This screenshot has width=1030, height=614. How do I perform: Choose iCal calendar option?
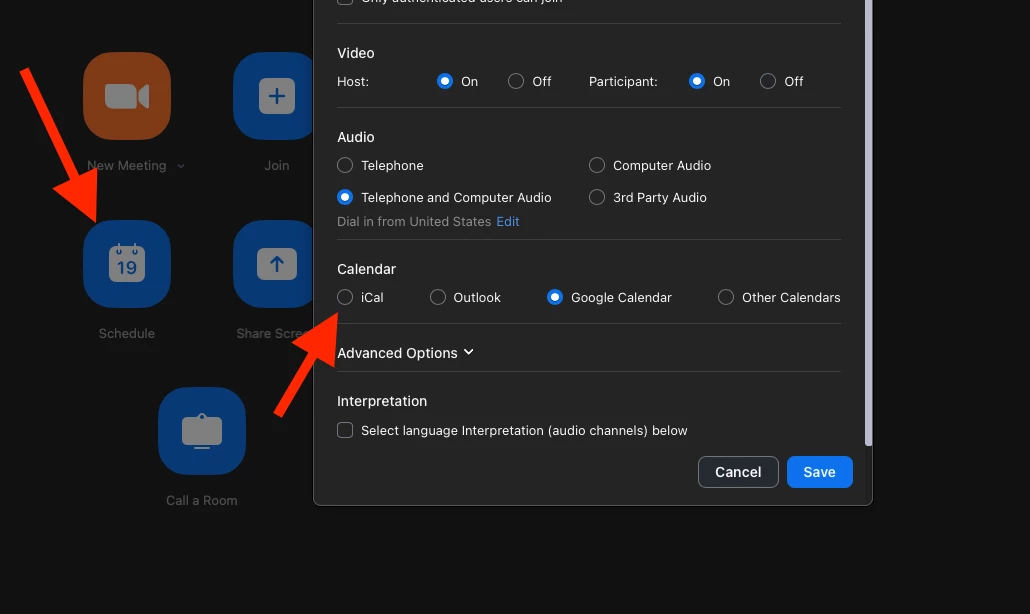[345, 297]
